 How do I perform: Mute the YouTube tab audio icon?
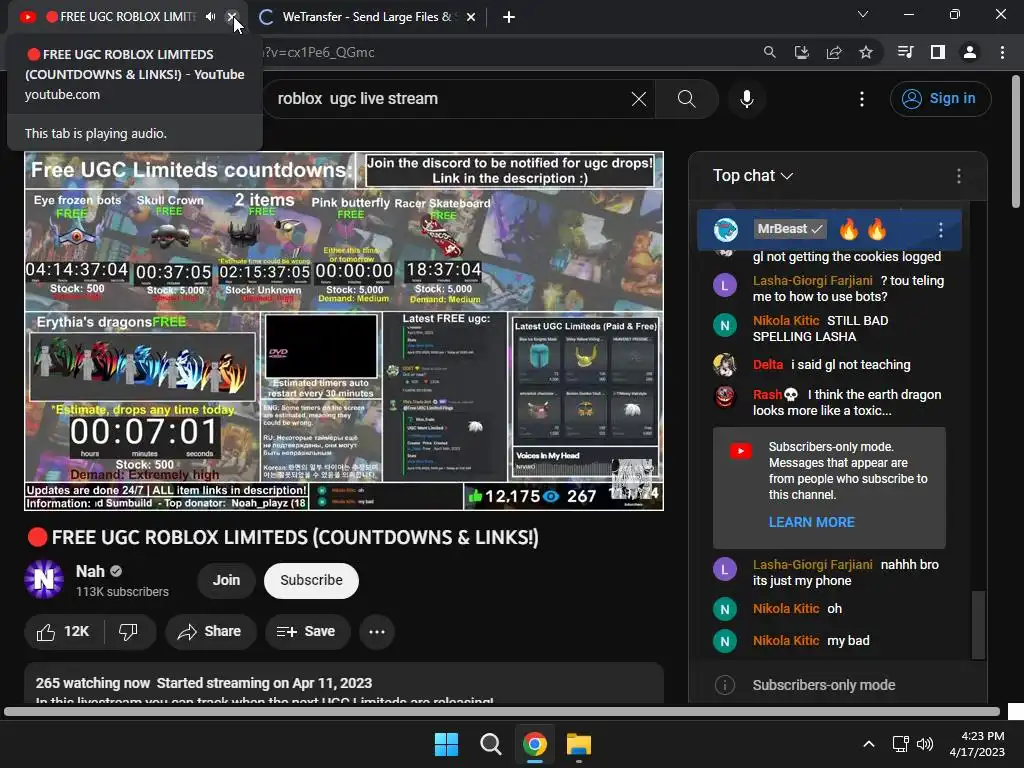(x=210, y=17)
